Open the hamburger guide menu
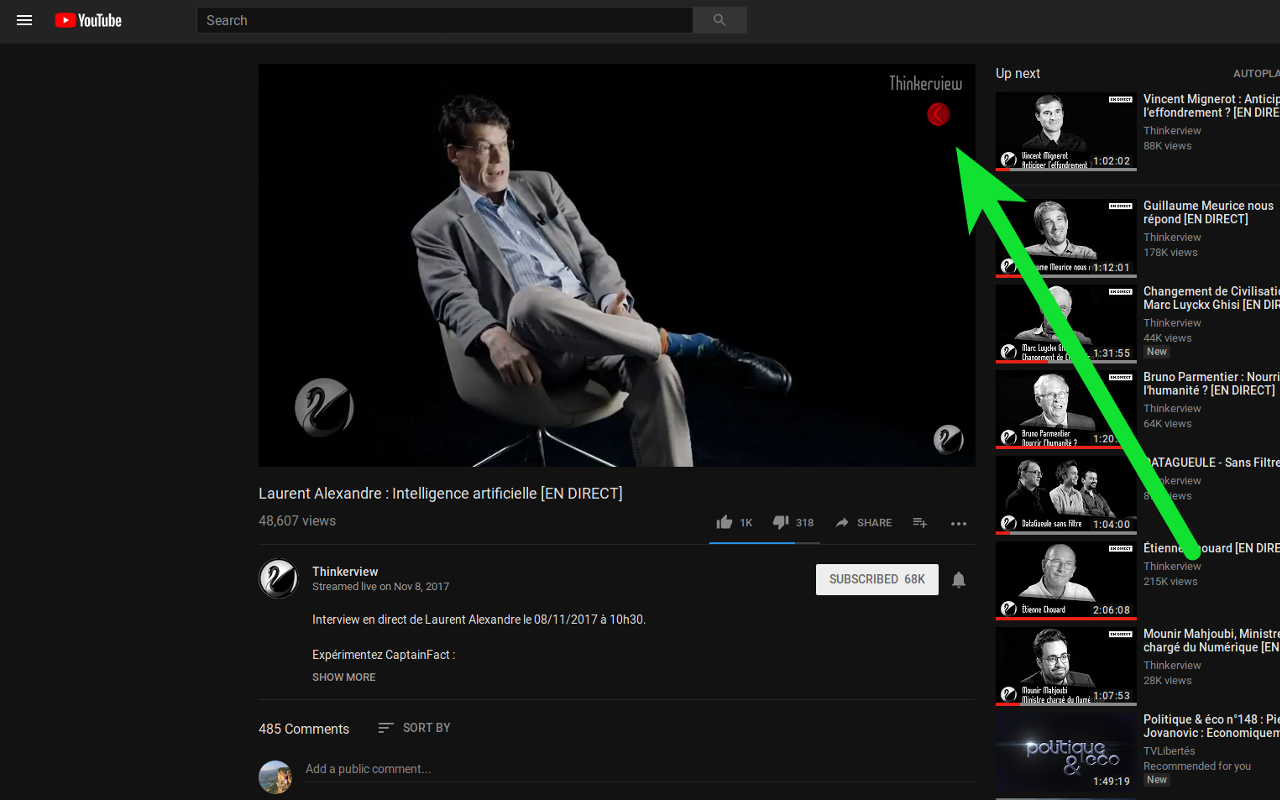Screen dimensions: 1280x800 [25, 20]
